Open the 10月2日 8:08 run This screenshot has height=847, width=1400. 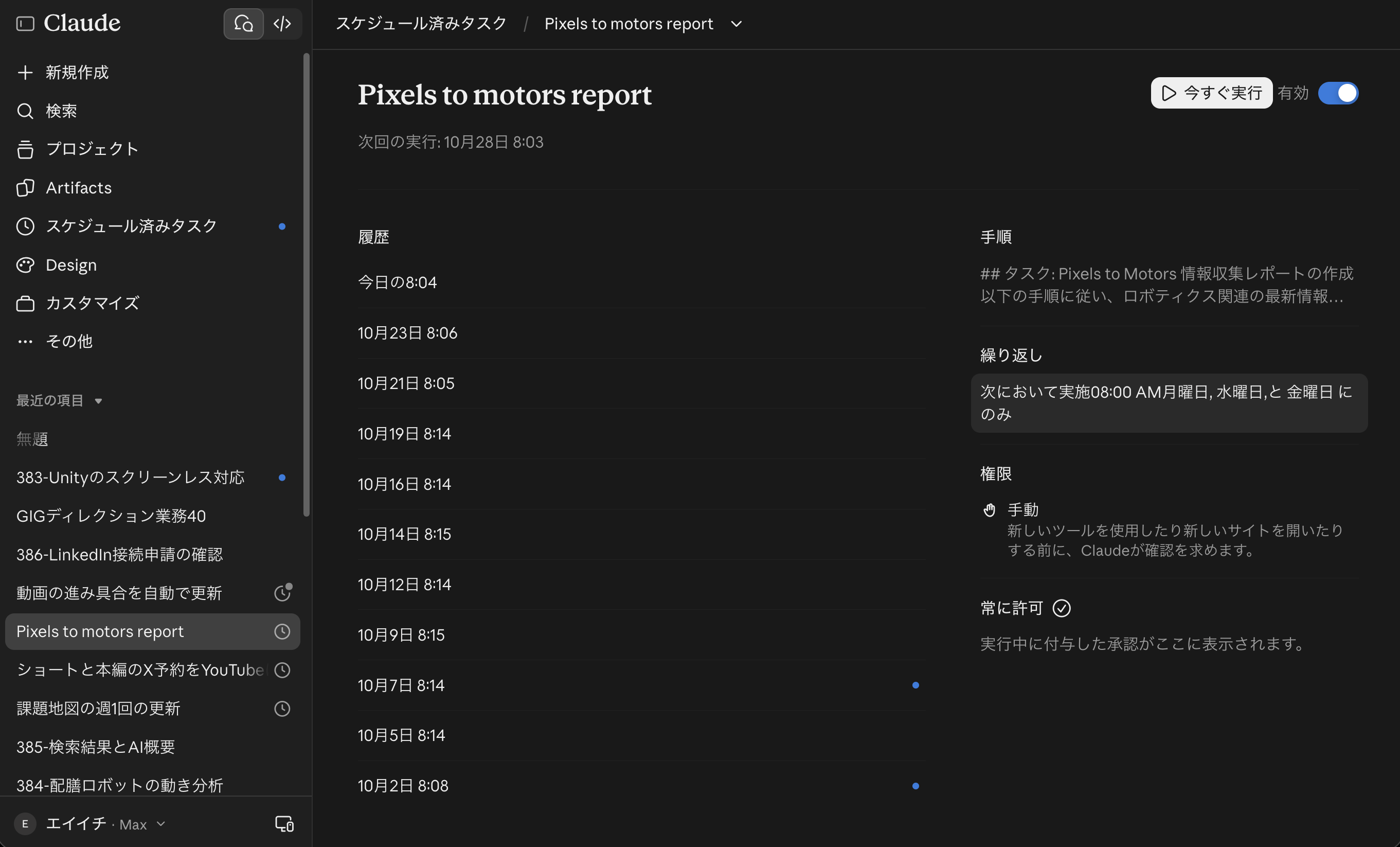[641, 786]
